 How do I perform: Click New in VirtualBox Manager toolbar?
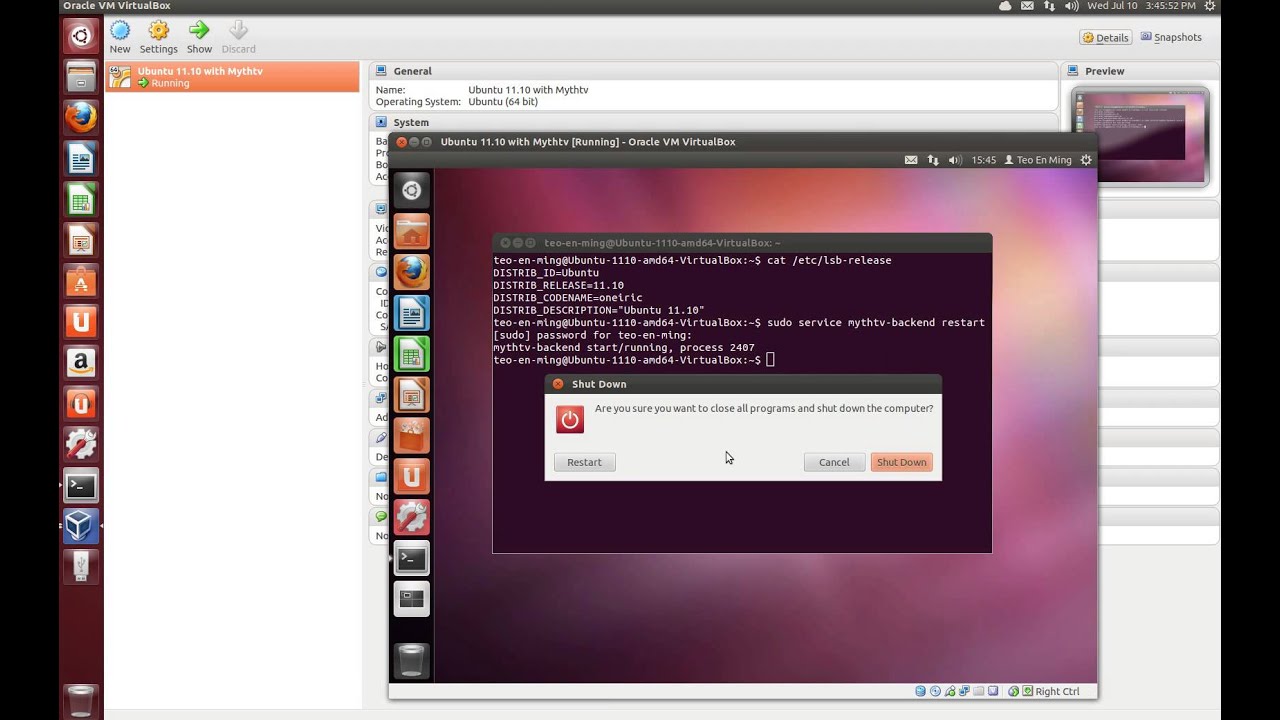pyautogui.click(x=120, y=37)
